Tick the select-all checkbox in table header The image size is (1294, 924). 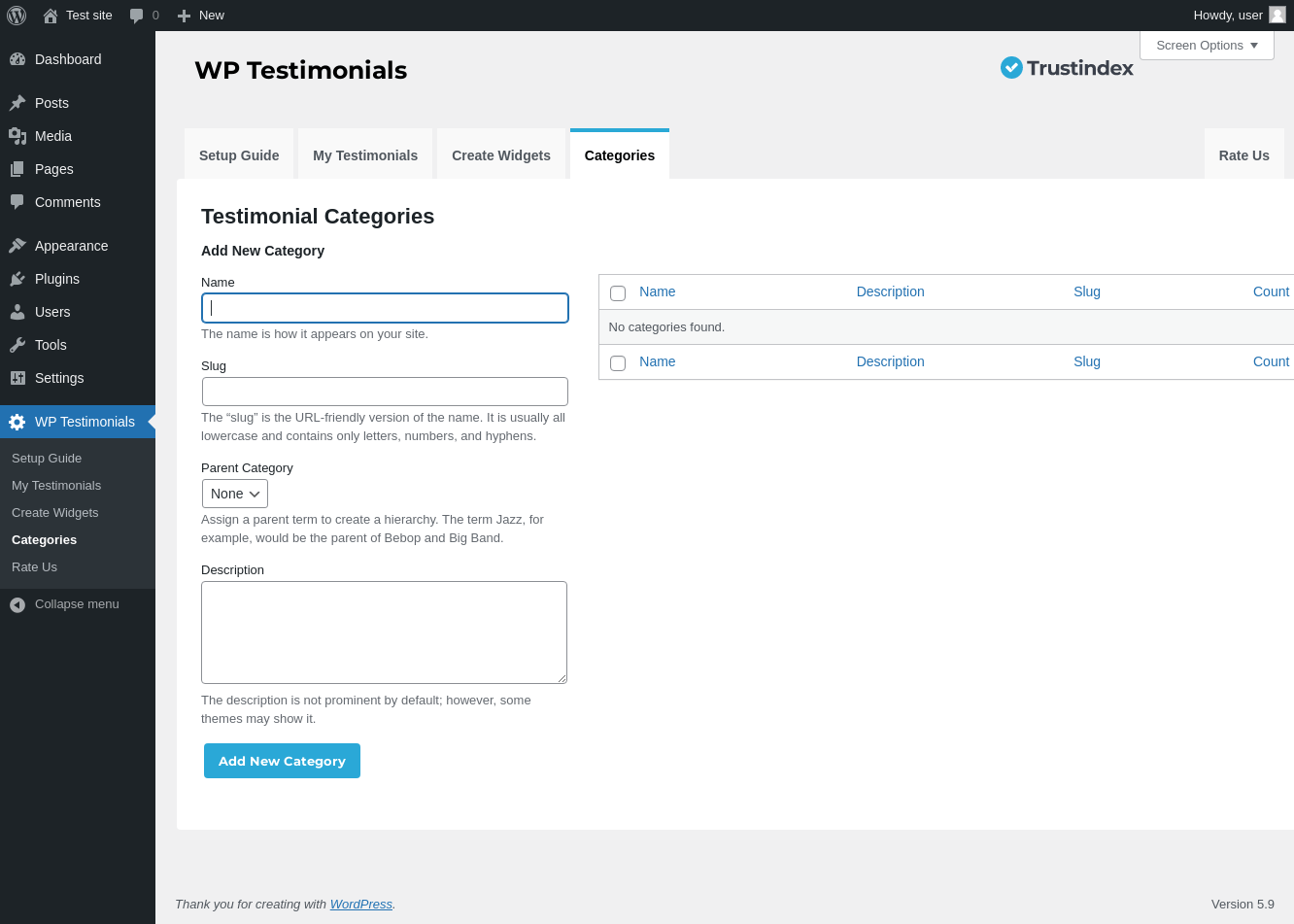pyautogui.click(x=618, y=293)
